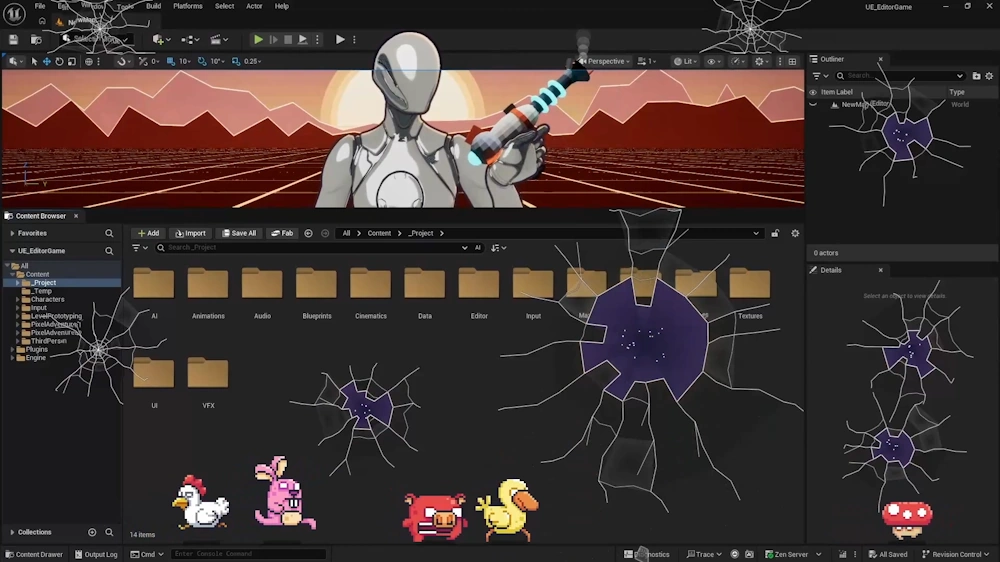The height and width of the screenshot is (562, 1000).
Task: Expand the Characters folder in tree
Action: click(18, 299)
